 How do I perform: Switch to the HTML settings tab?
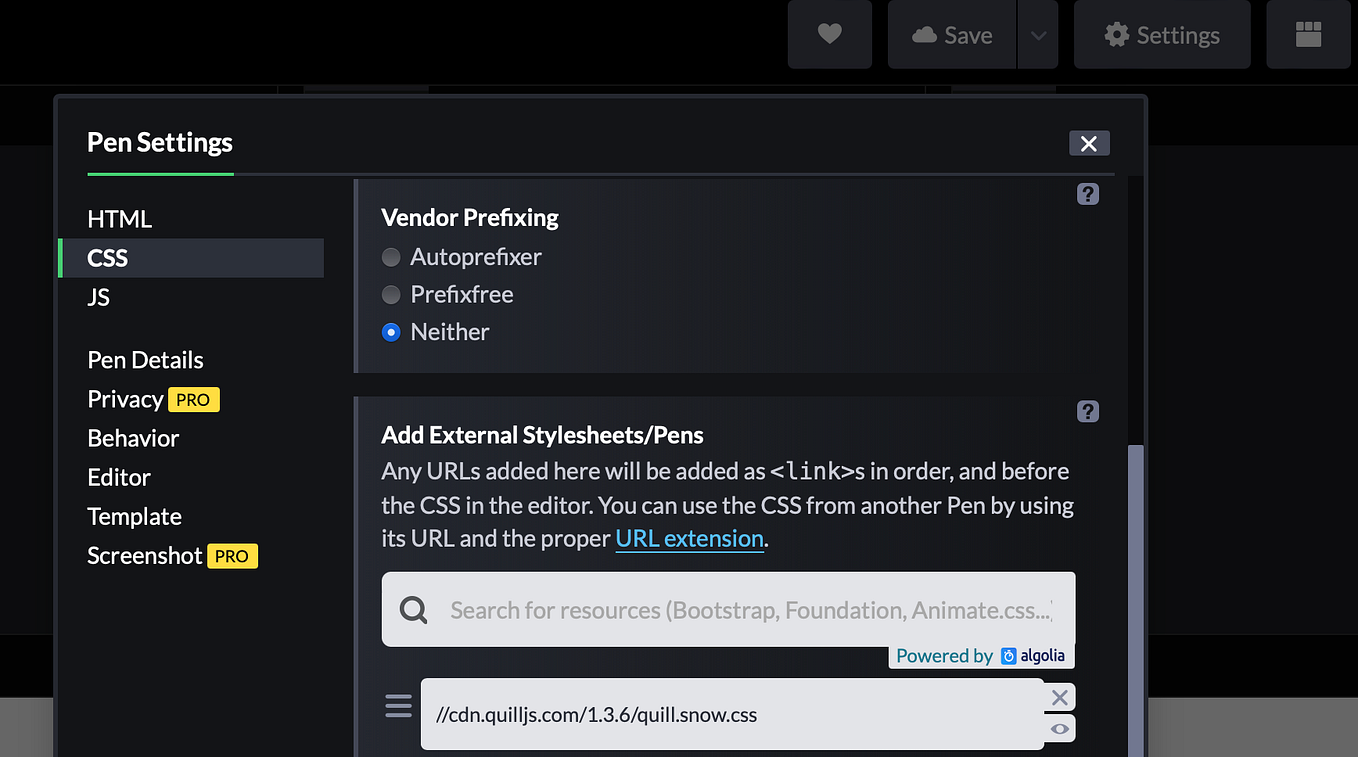119,218
